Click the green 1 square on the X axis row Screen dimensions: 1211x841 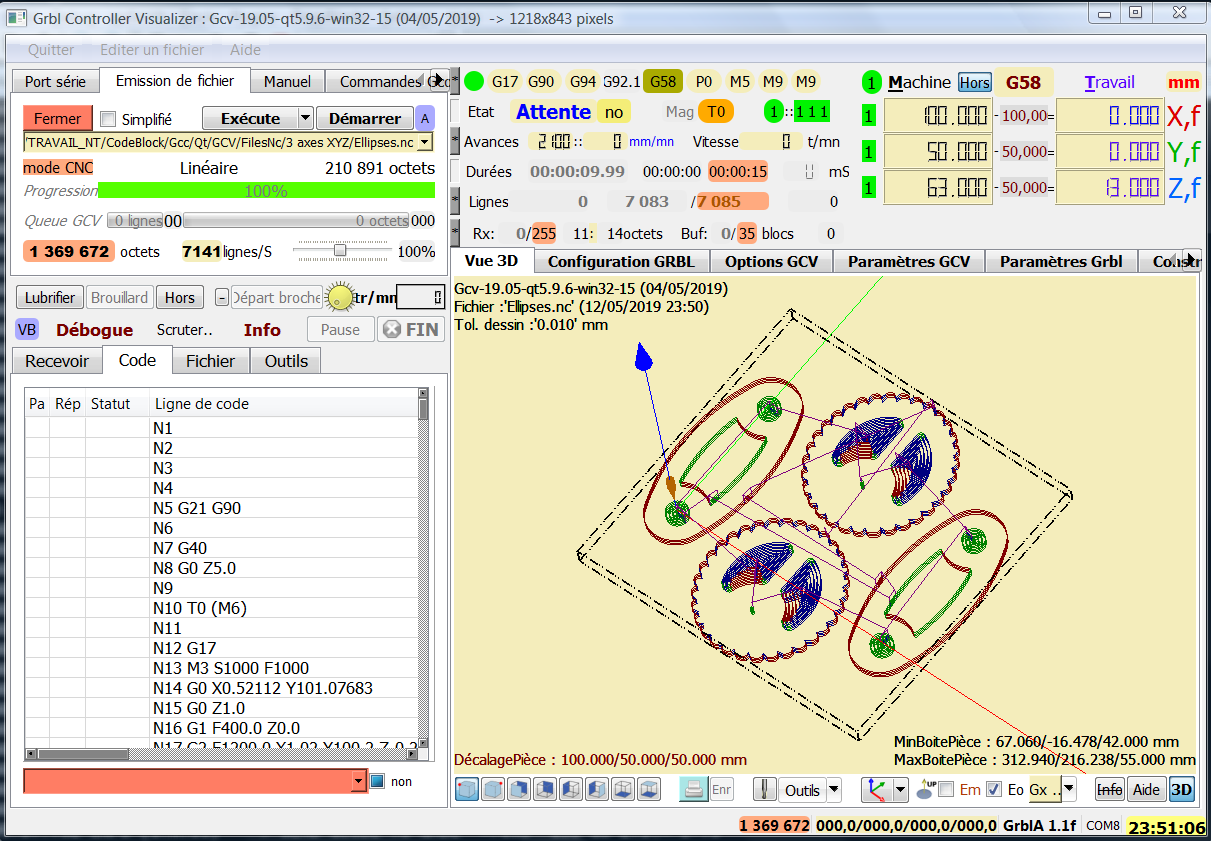[x=868, y=117]
